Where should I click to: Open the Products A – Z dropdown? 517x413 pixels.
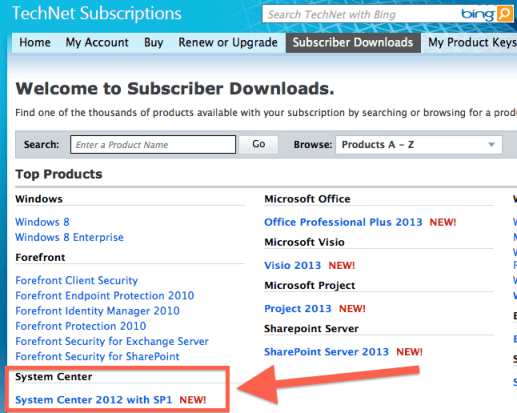419,145
